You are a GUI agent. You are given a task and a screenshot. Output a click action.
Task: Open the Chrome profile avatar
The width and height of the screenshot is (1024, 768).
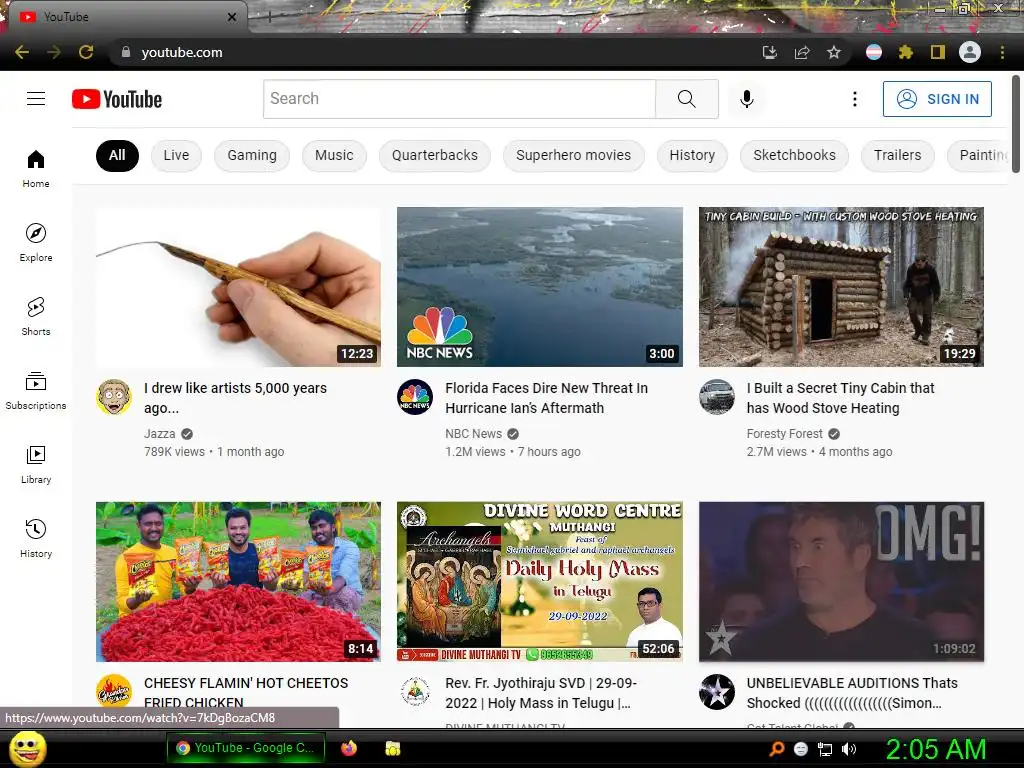click(x=970, y=52)
